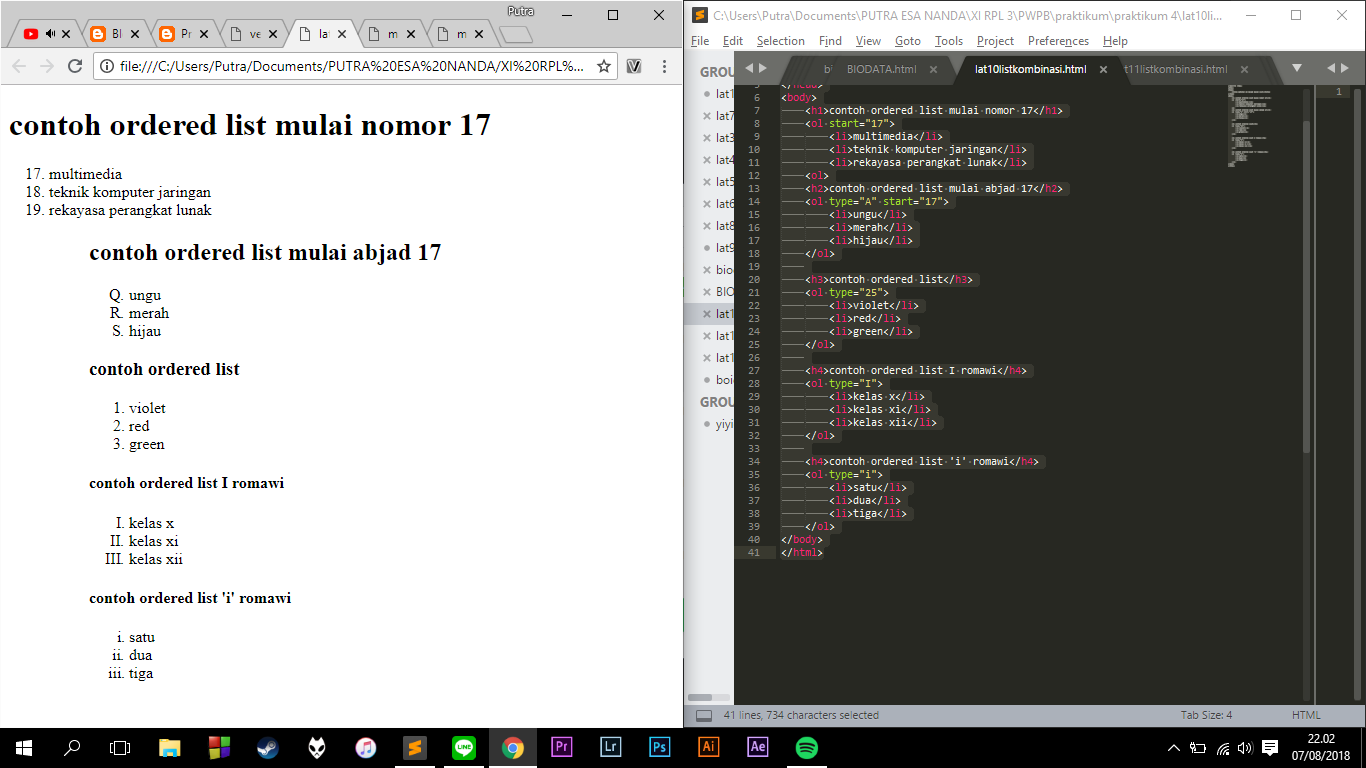Open a new Chrome tab
Screen dimensions: 1366x768
pyautogui.click(x=515, y=35)
